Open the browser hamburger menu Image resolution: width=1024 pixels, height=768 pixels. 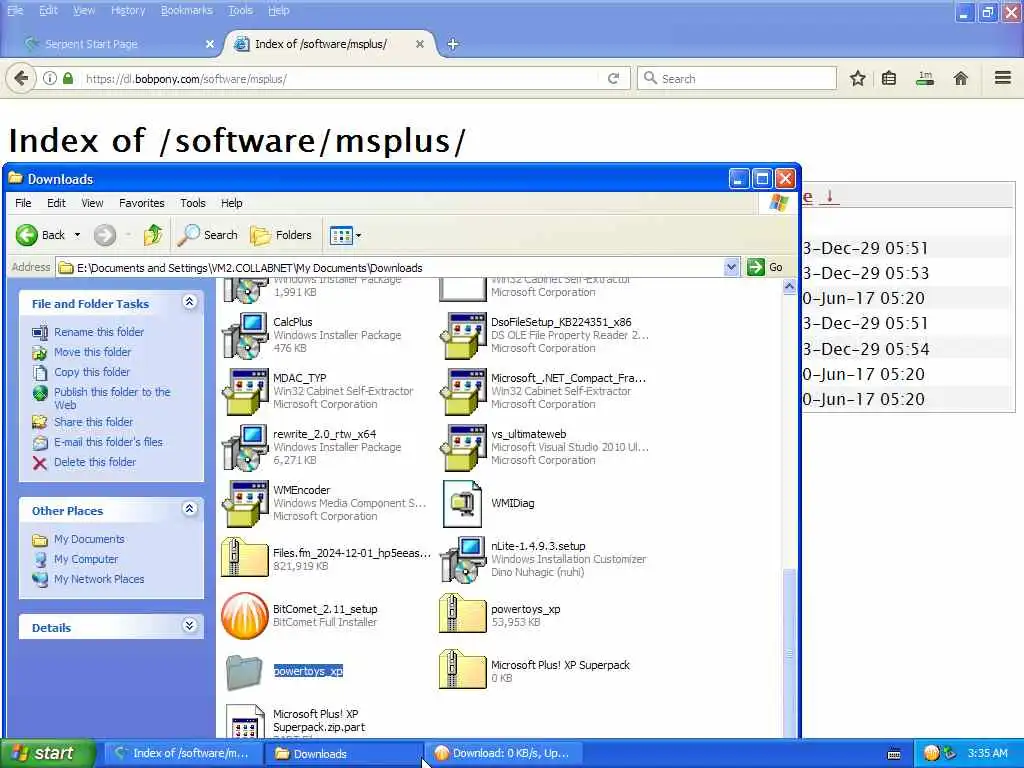coord(1002,78)
